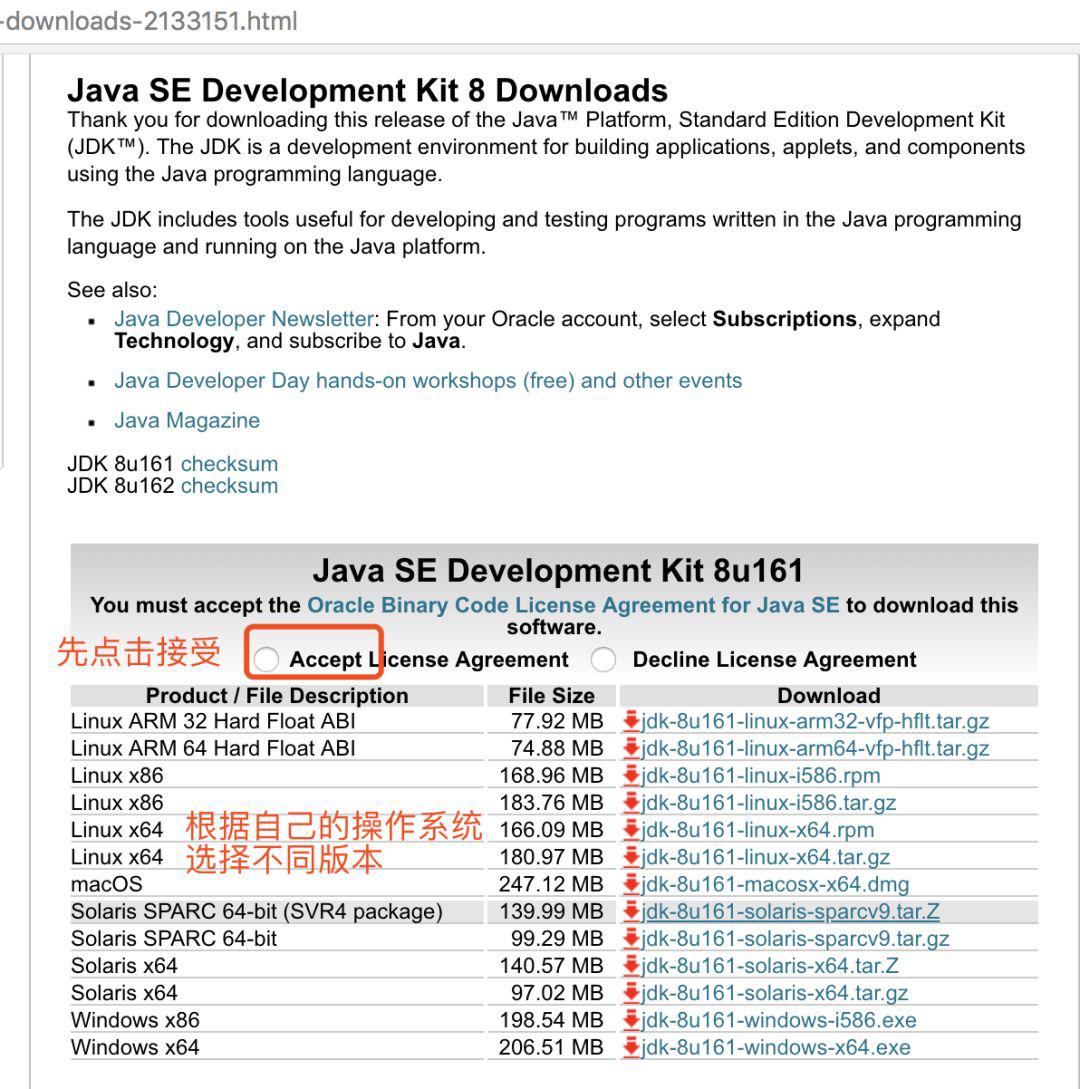Open JDK 8u161 checksum link
The height and width of the screenshot is (1089, 1080).
[x=229, y=463]
